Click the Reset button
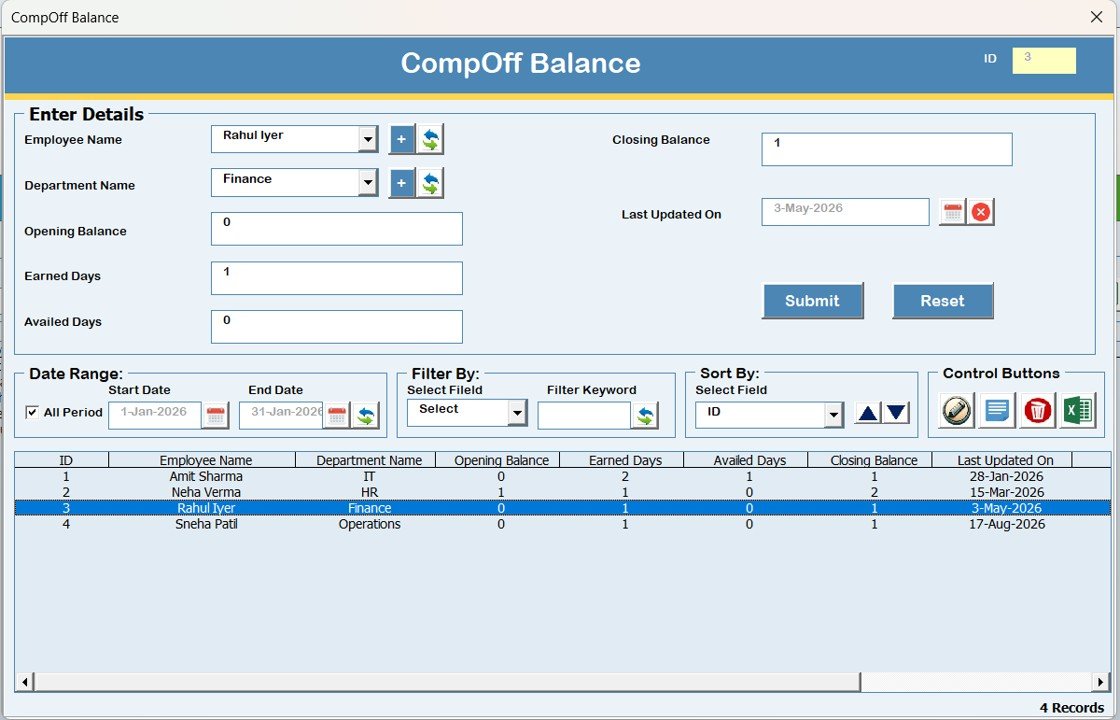 click(x=942, y=301)
